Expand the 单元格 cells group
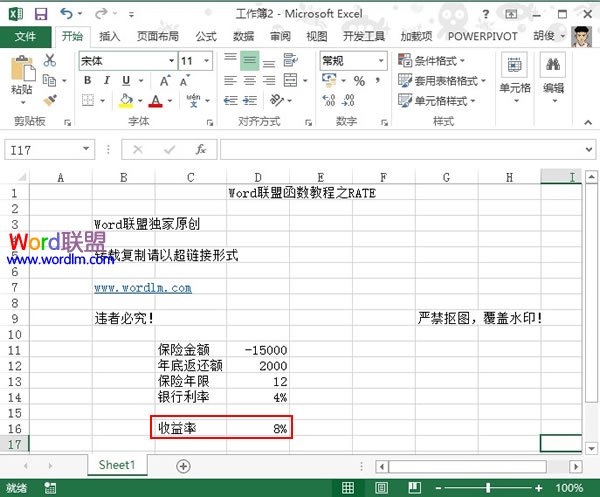The height and width of the screenshot is (497, 600). [x=515, y=78]
